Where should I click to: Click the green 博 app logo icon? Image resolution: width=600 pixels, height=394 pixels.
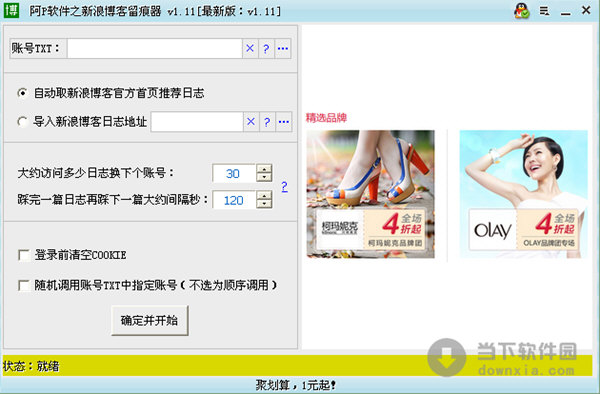[11, 10]
